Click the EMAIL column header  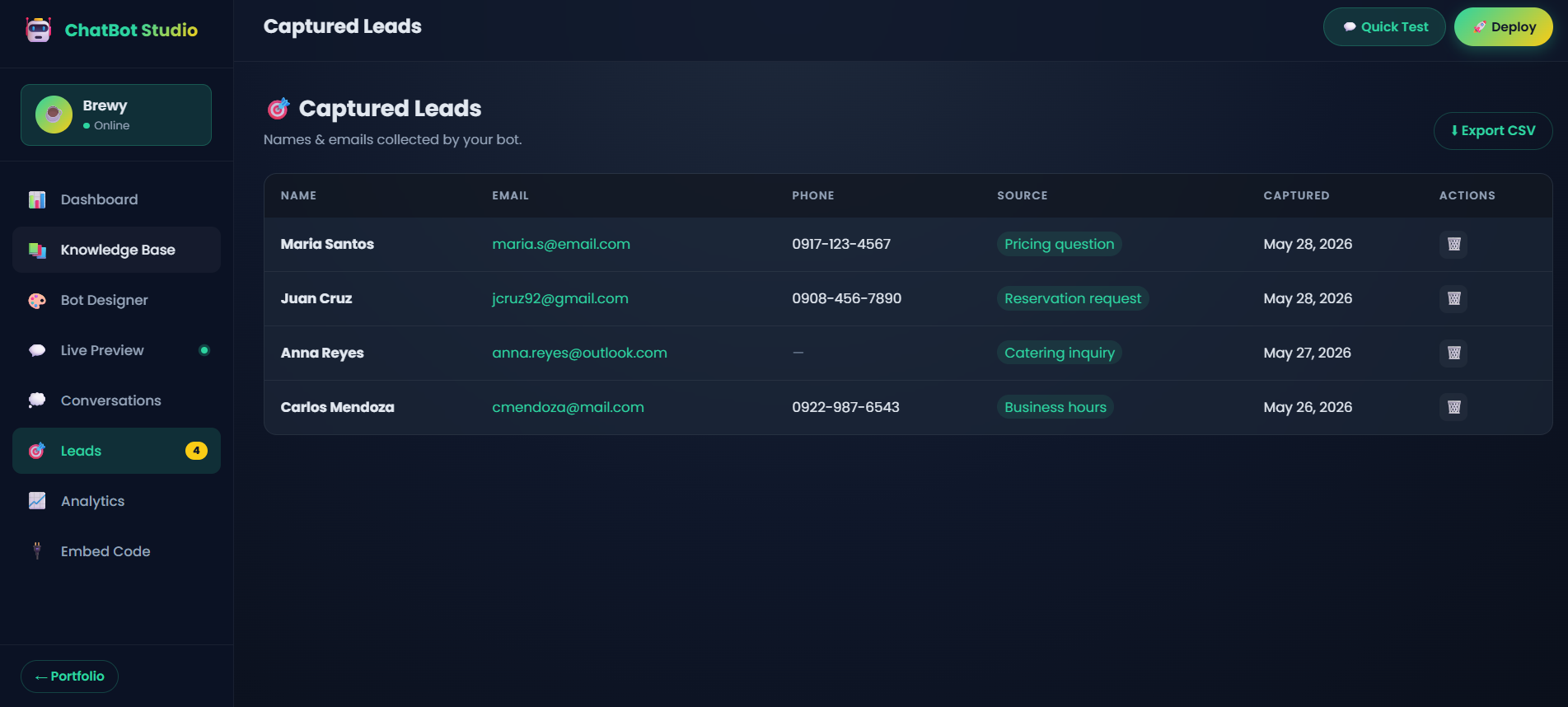click(x=510, y=195)
